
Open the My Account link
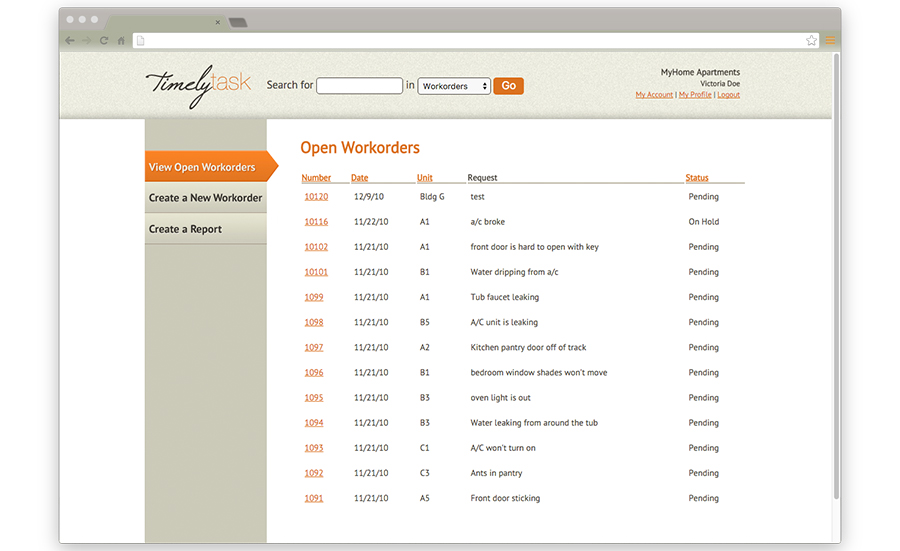654,95
